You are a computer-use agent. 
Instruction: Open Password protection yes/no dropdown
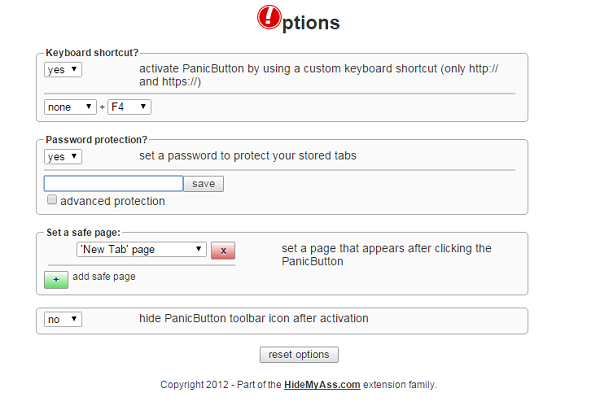[63, 156]
